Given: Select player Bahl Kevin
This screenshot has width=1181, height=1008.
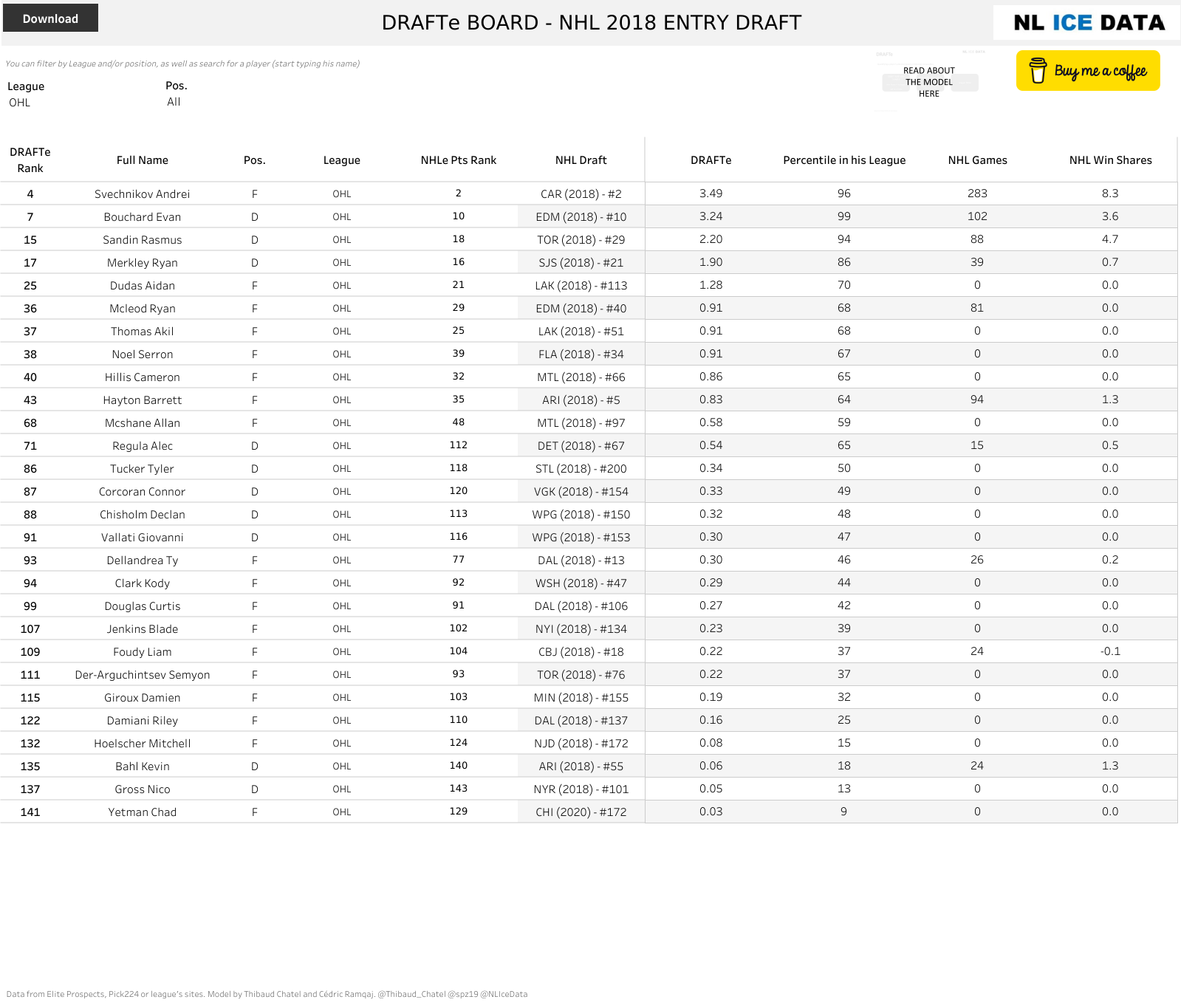Looking at the screenshot, I should [143, 767].
